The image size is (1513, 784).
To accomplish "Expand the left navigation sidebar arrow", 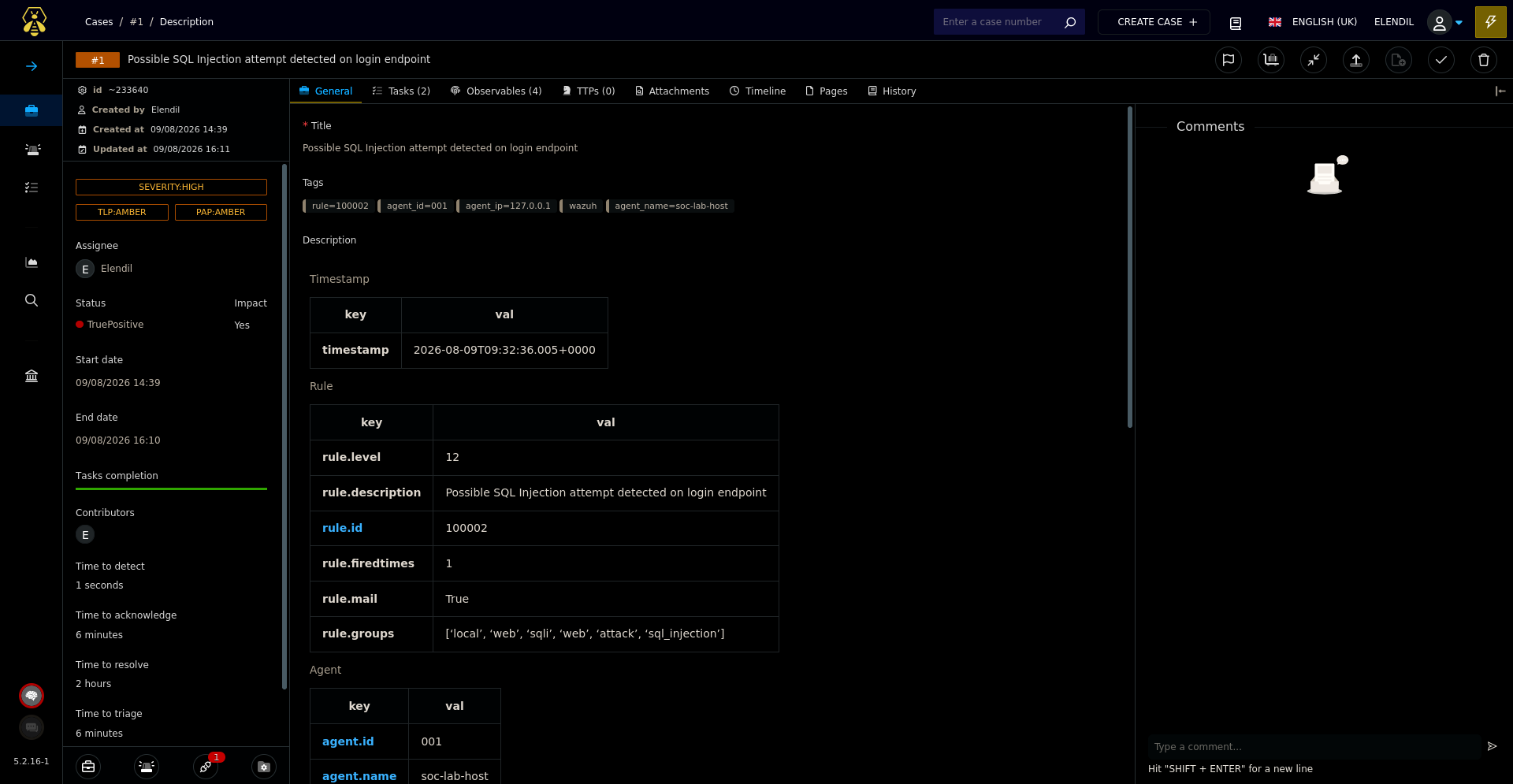I will pyautogui.click(x=32, y=66).
